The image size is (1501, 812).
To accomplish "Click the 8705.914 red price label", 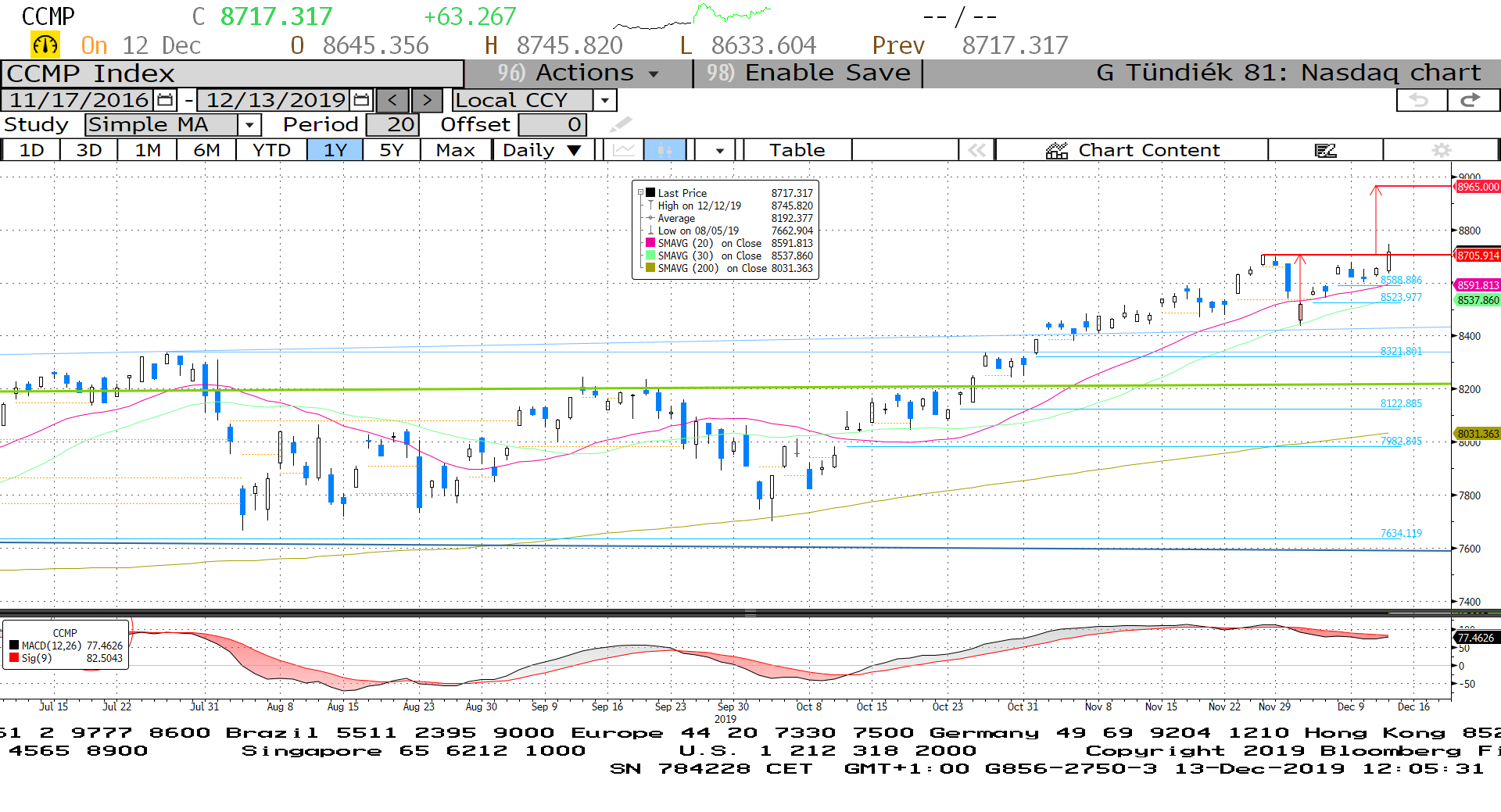I will pos(1478,256).
